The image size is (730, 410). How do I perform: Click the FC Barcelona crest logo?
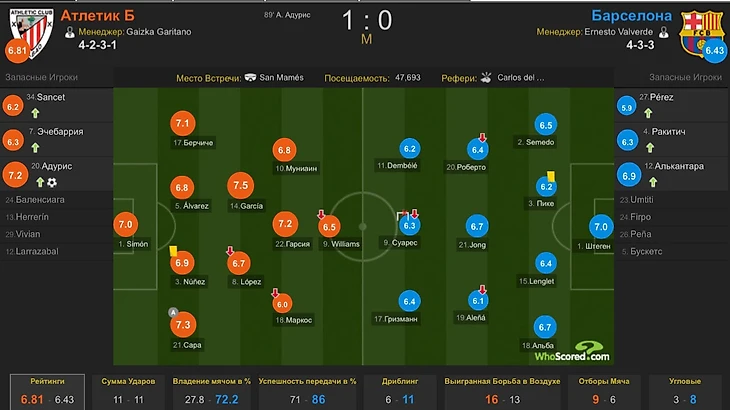click(x=701, y=33)
